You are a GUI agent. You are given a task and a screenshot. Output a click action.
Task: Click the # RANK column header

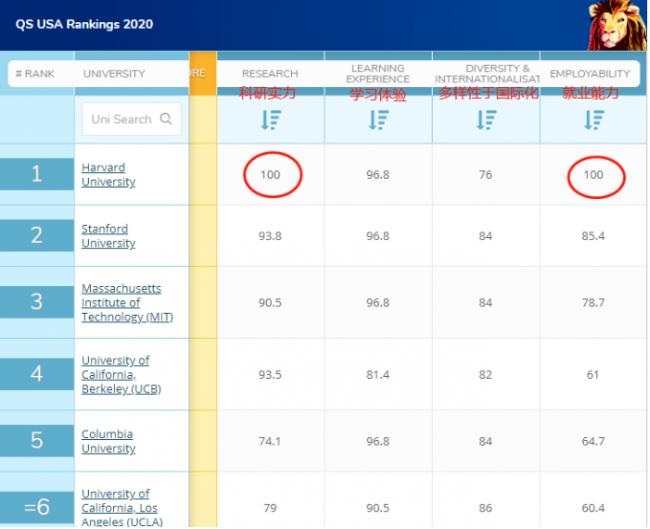tap(35, 74)
